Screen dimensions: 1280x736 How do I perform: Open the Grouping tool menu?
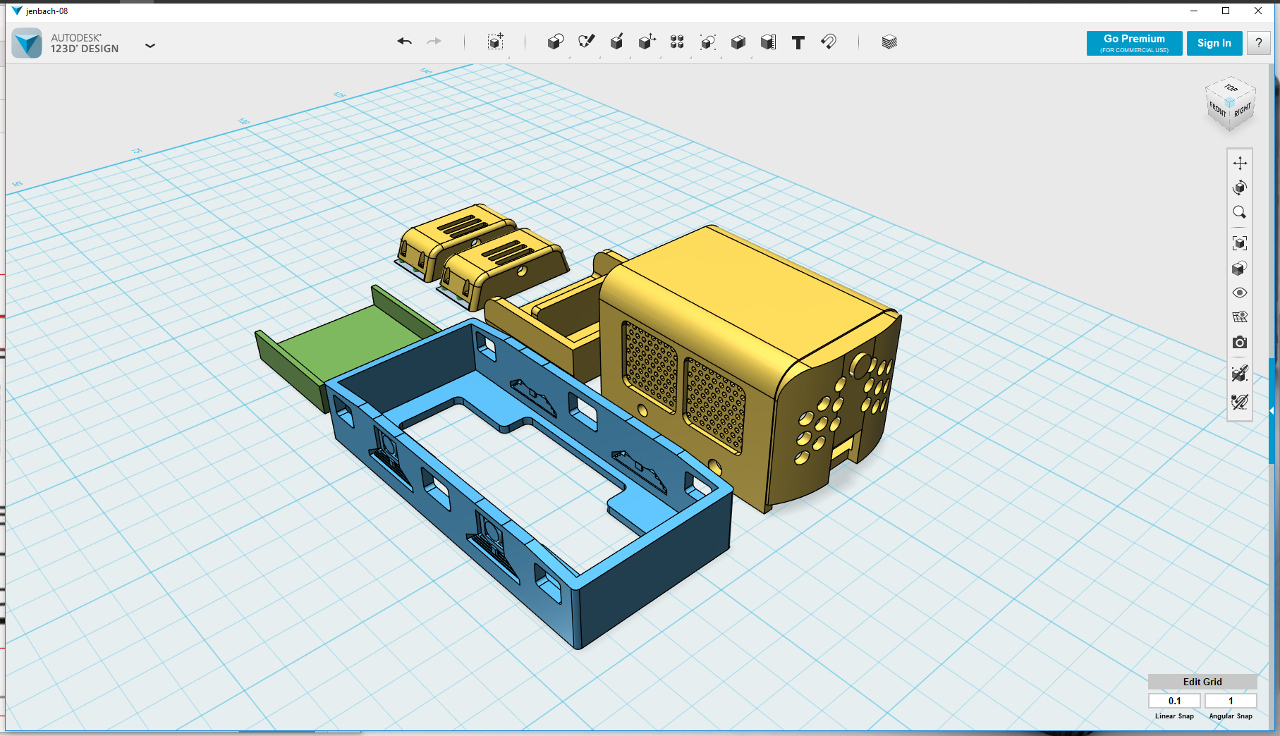(708, 42)
